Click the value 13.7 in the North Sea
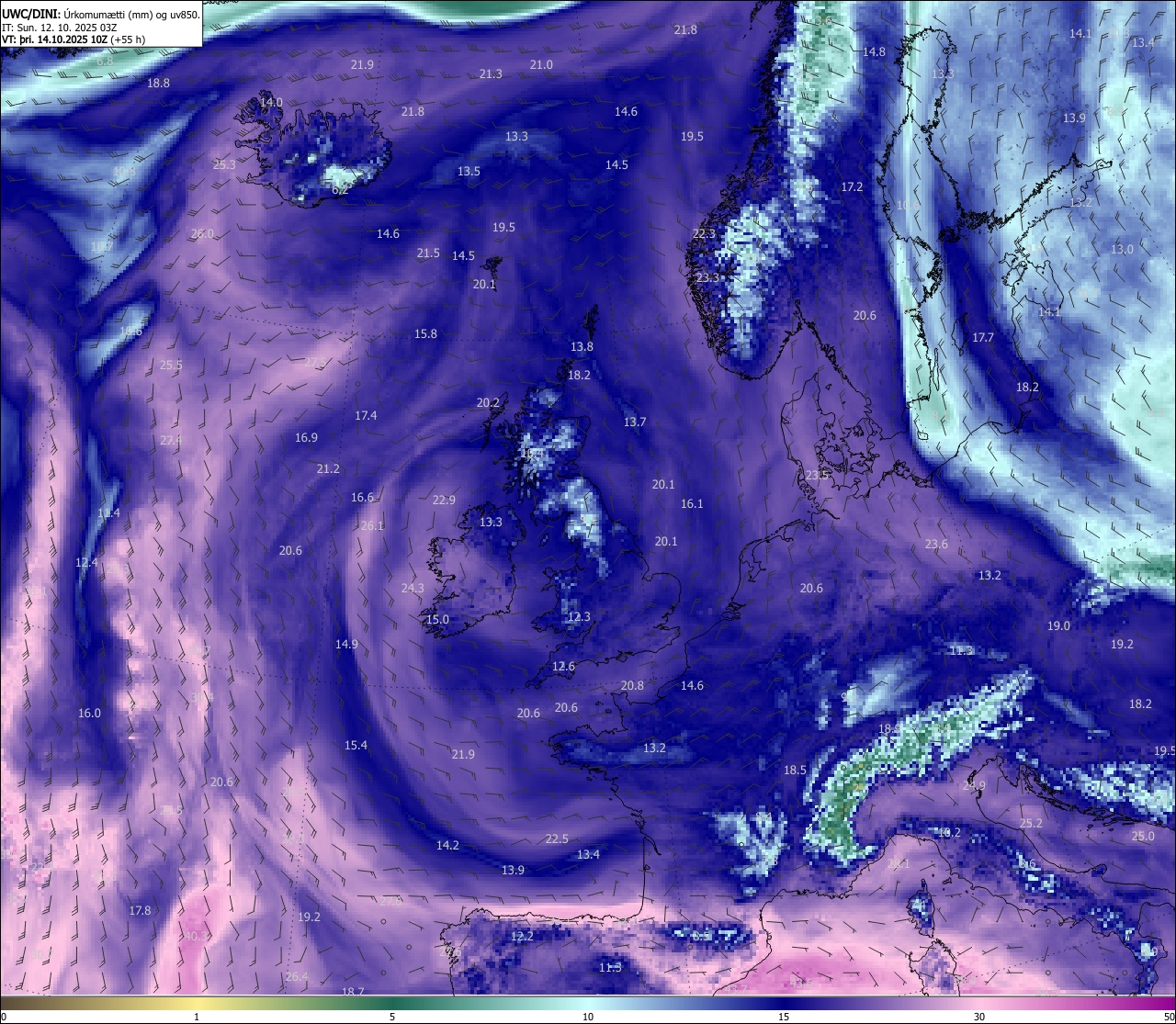Viewport: 1176px width, 1024px height. pos(635,422)
